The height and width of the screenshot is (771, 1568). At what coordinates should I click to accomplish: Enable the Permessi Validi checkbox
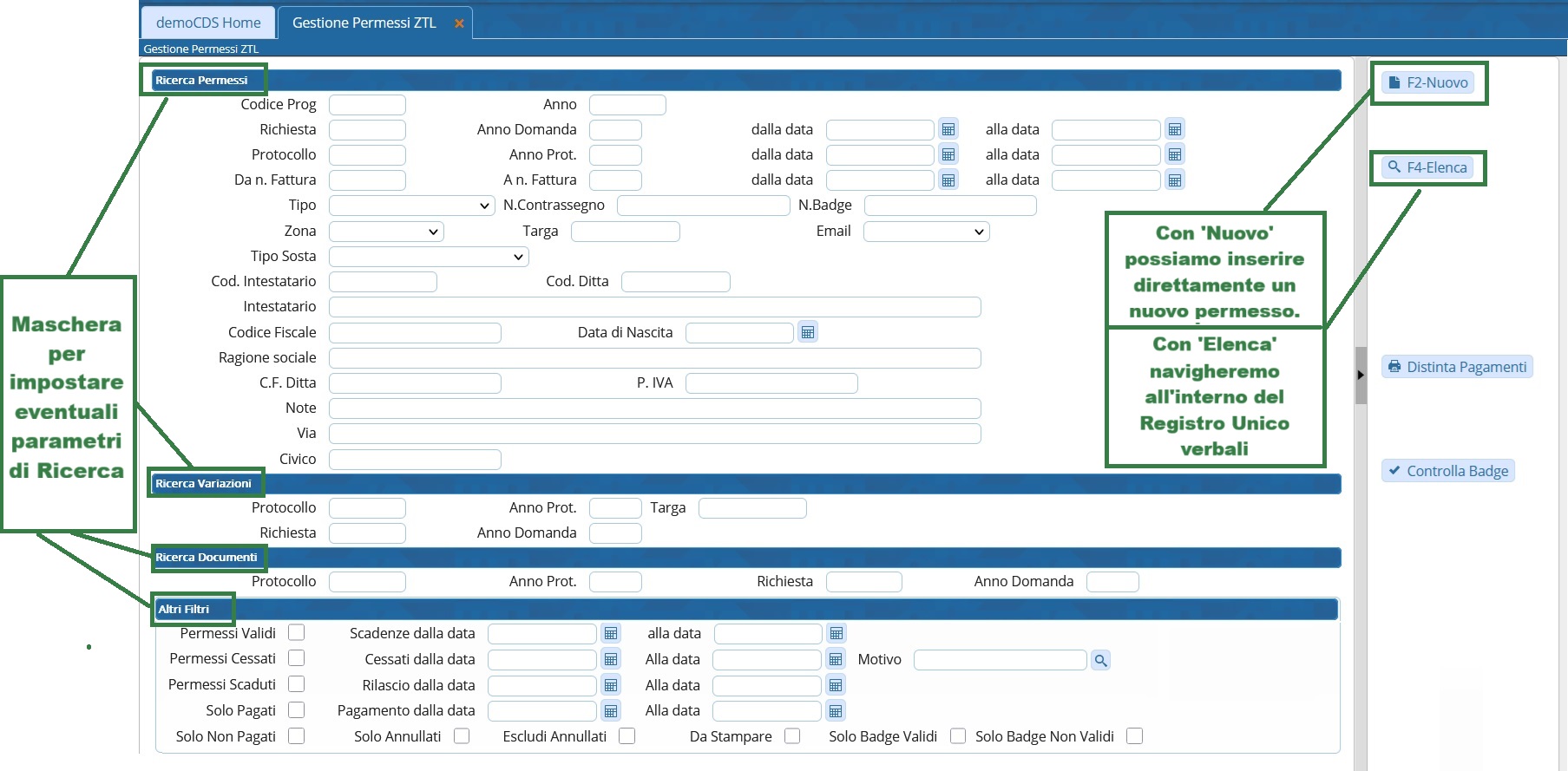297,633
